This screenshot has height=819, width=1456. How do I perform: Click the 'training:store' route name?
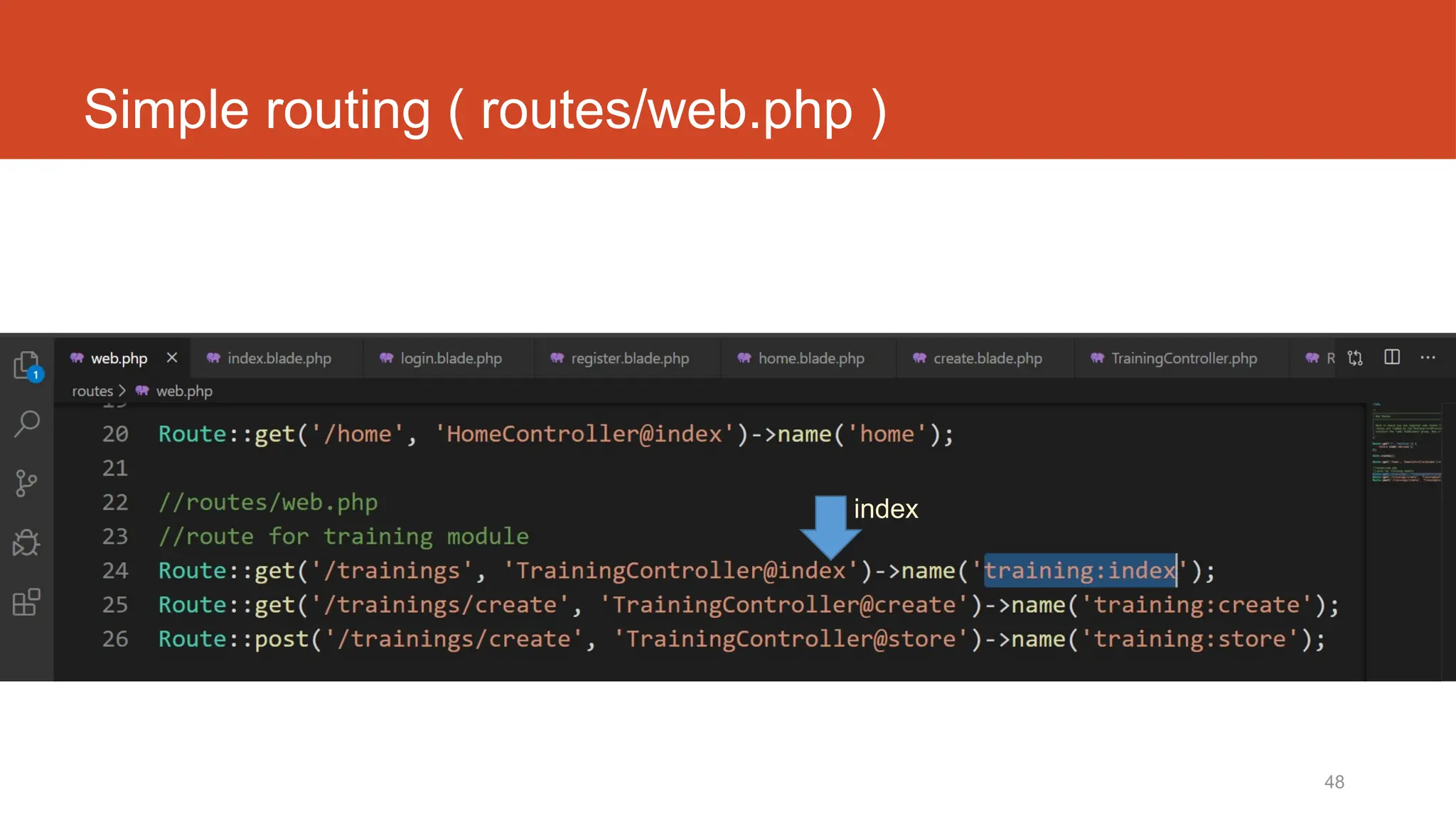click(x=1190, y=638)
